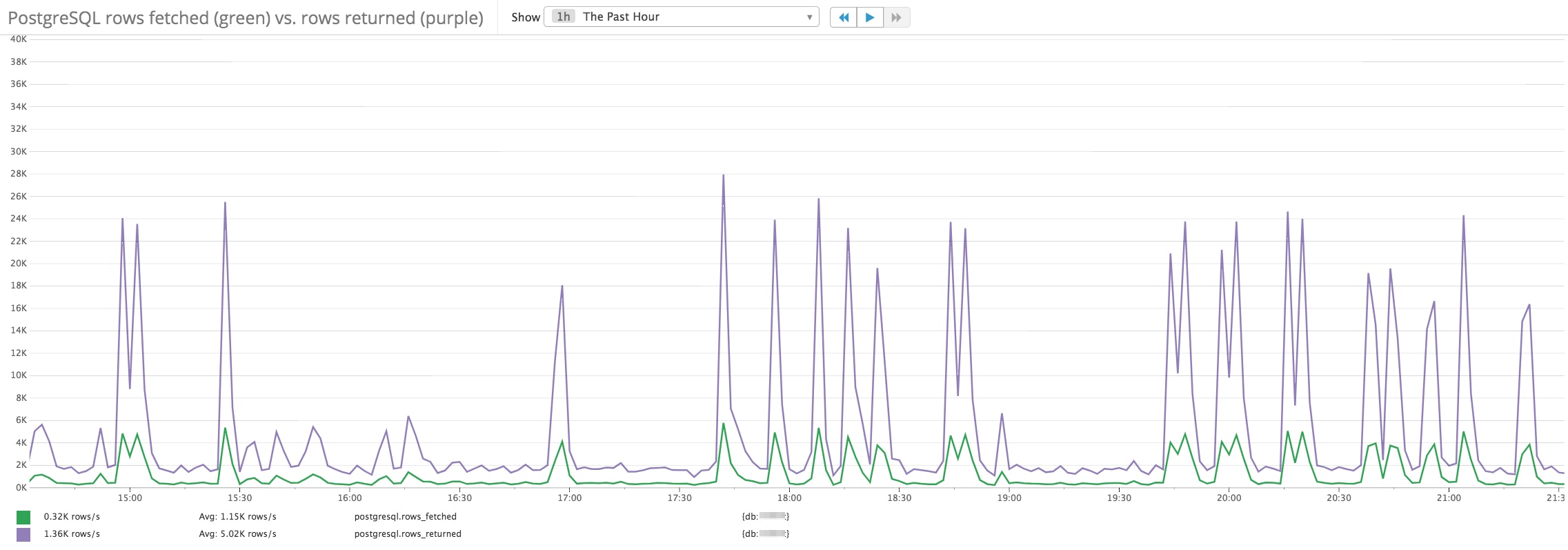The width and height of the screenshot is (1568, 550).
Task: Click the 'Avg: 5.02K rows/s' legend value
Action: (237, 534)
